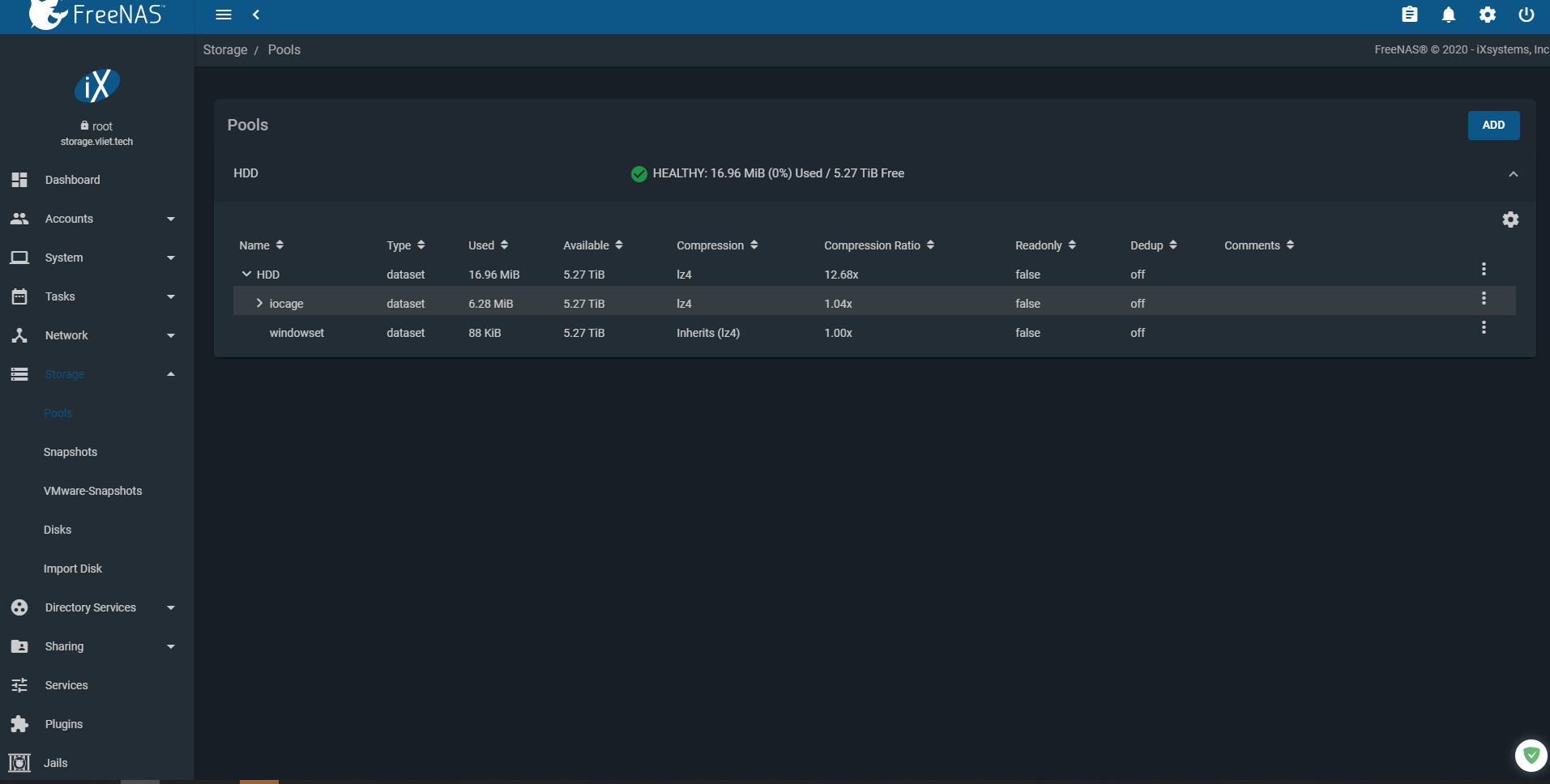Open HDD pool operations gear icon
The height and width of the screenshot is (784, 1550).
pos(1510,219)
